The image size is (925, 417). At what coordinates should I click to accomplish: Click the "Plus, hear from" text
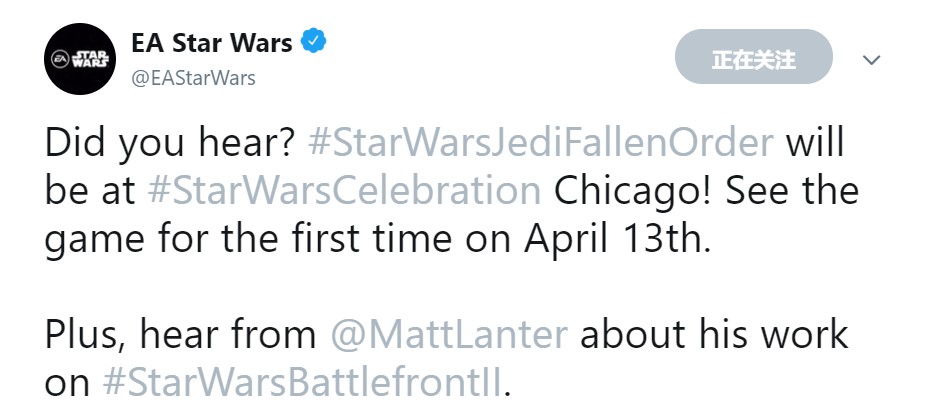(178, 333)
